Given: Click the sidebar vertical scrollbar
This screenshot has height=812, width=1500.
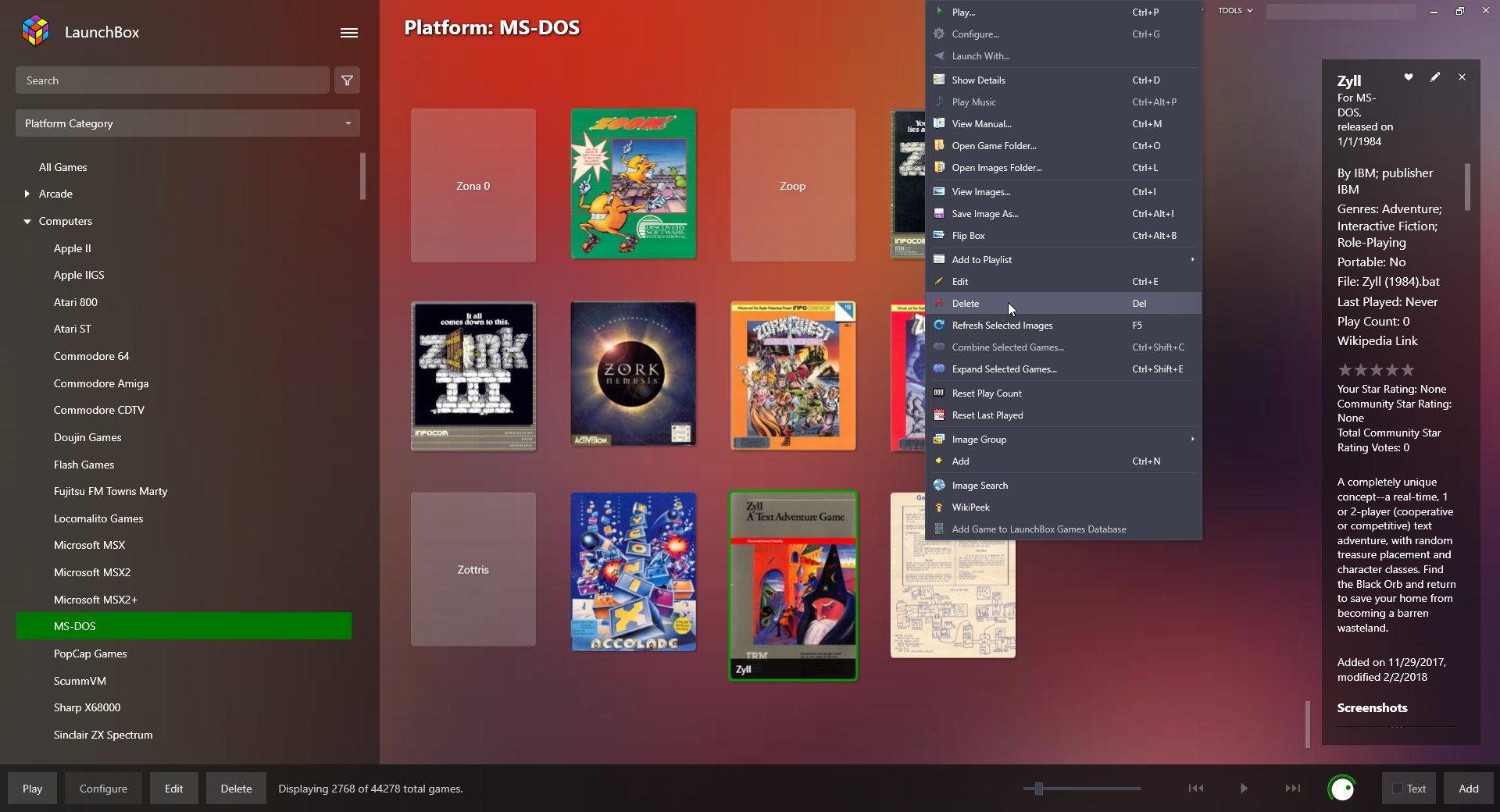Looking at the screenshot, I should click(362, 176).
